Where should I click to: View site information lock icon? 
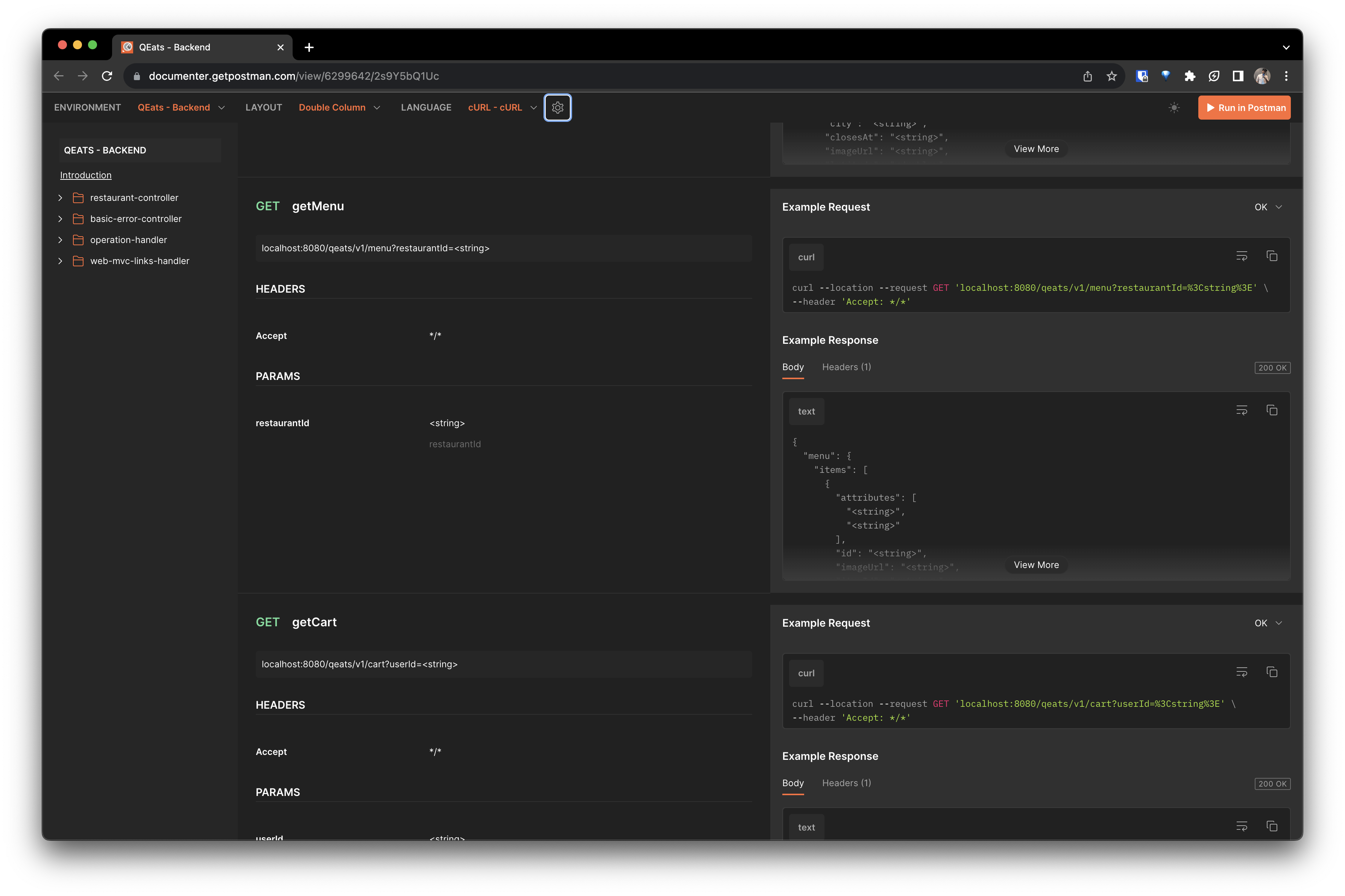[x=137, y=76]
